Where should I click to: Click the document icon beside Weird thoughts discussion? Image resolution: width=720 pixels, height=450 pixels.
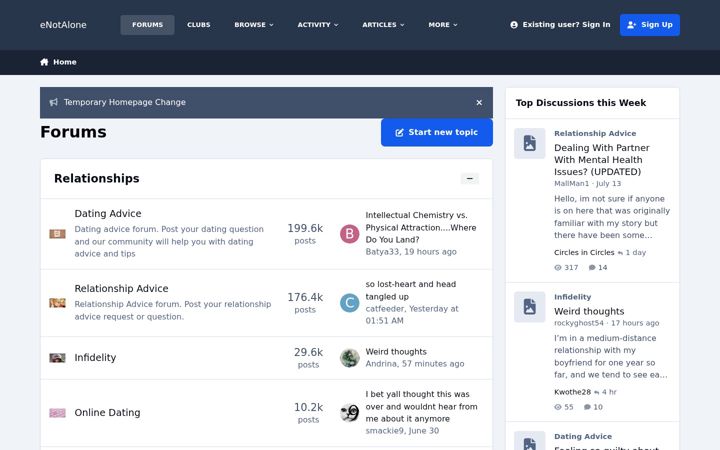coord(529,307)
